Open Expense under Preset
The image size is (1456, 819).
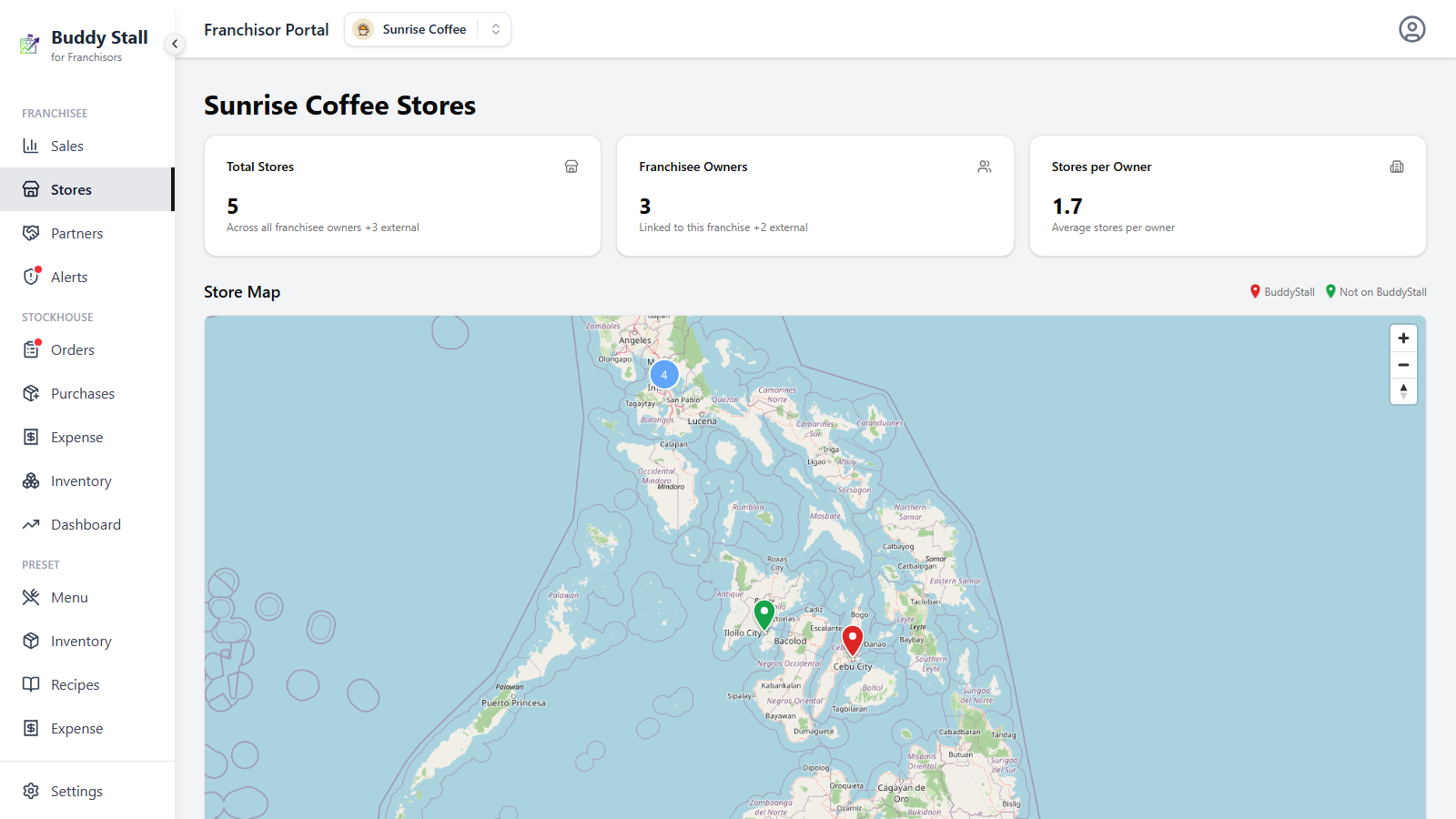87,728
